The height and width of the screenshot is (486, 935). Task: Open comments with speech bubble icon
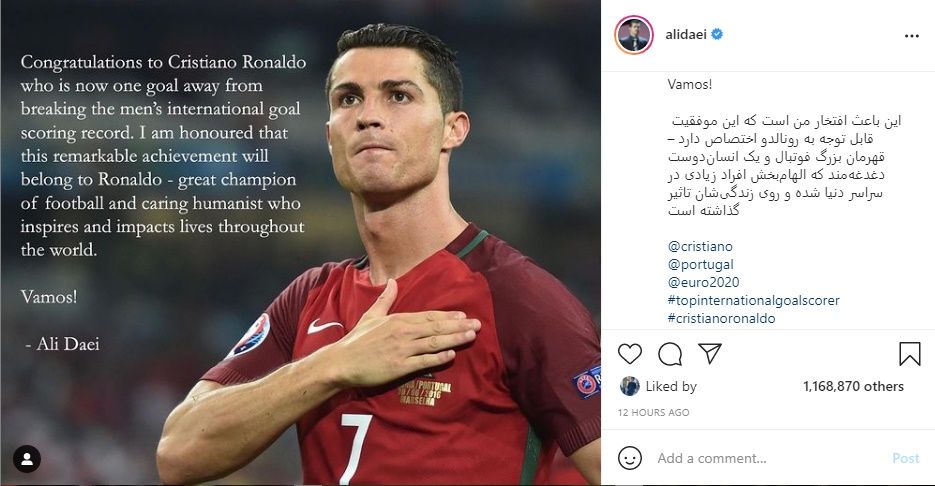coord(670,354)
